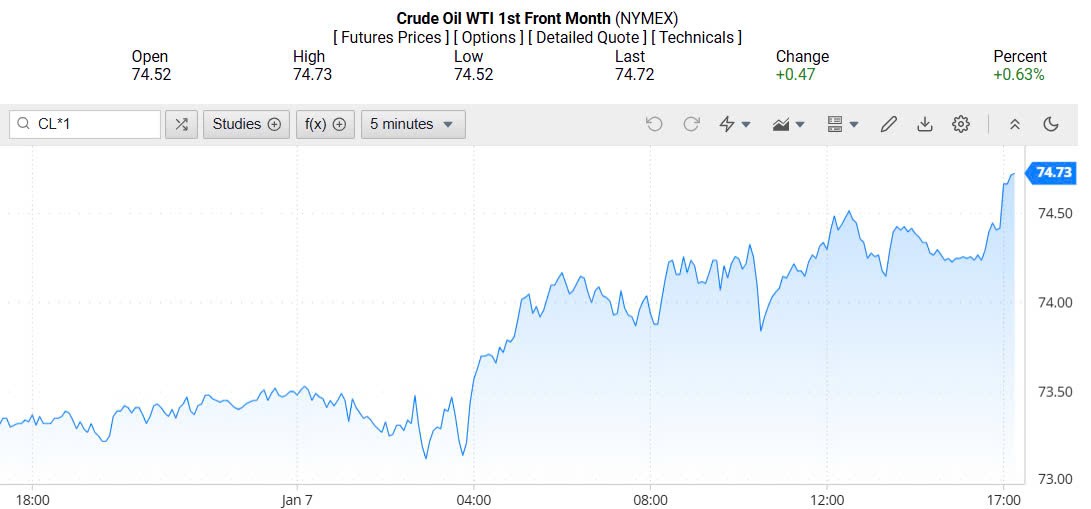
Task: Open the Technicals link
Action: [696, 37]
